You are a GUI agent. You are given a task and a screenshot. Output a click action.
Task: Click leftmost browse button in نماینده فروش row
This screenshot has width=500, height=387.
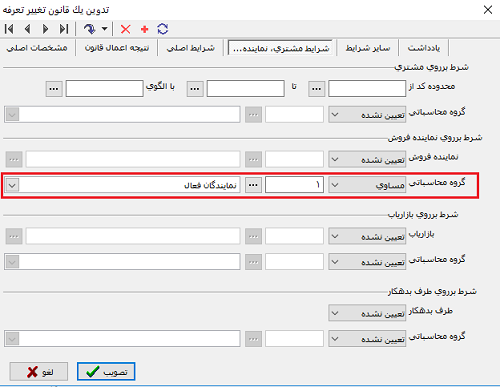click(x=14, y=159)
